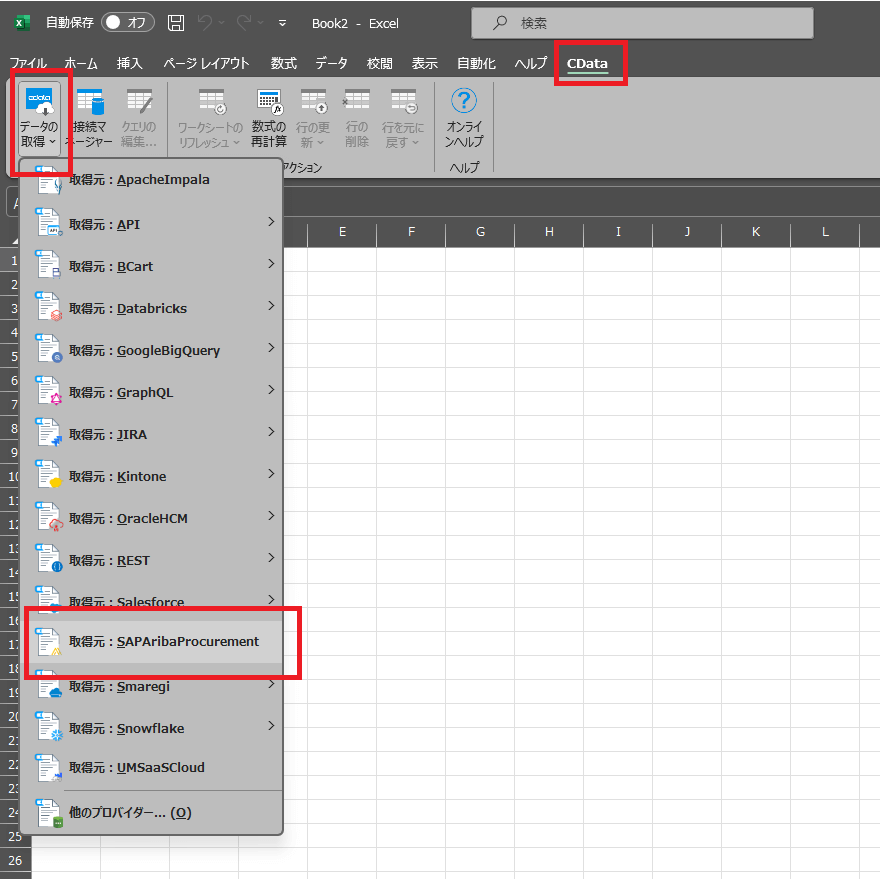Click the Excel app icon in title bar
Viewport: 880px width, 879px height.
coord(21,23)
